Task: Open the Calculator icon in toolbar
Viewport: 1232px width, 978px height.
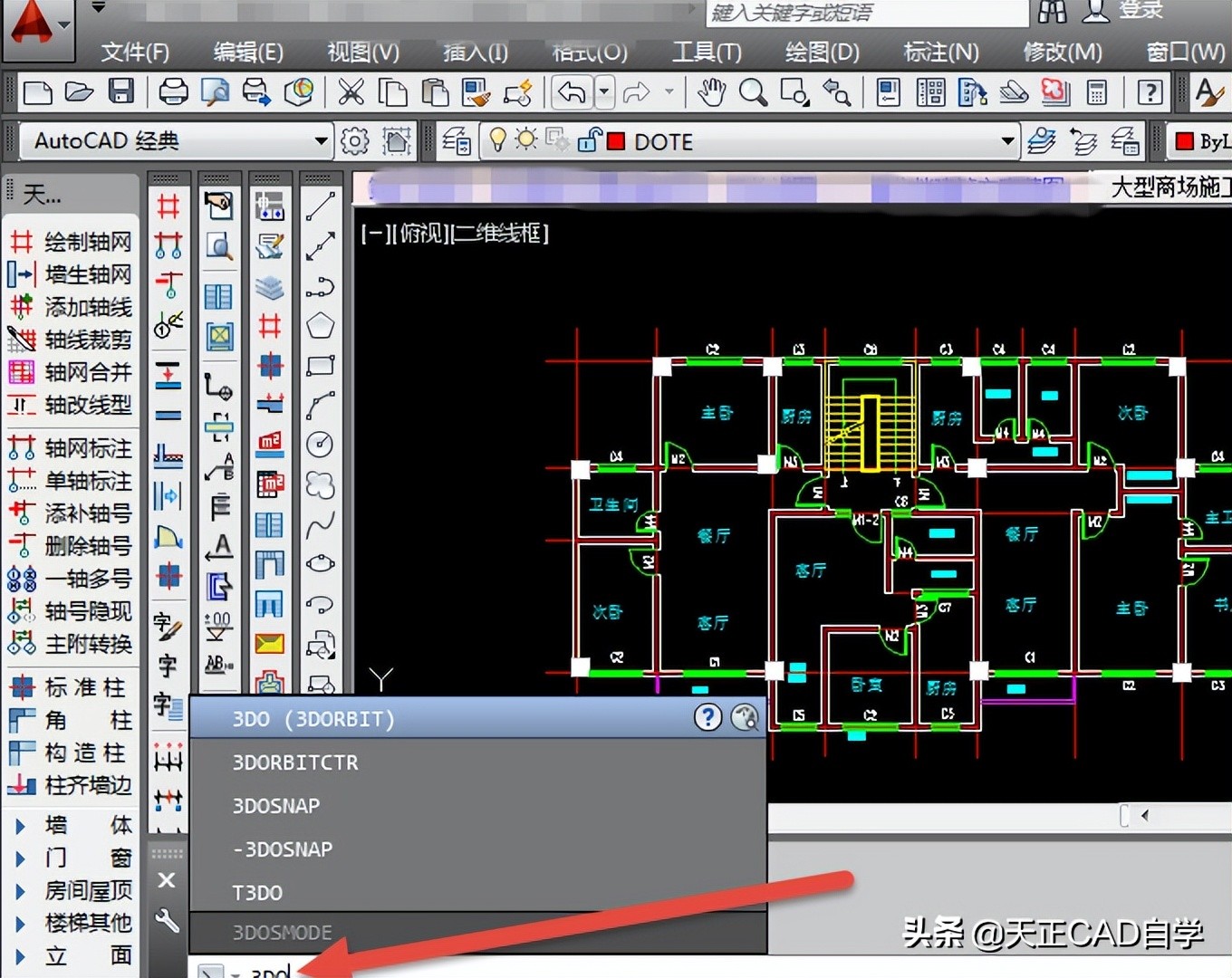Action: pos(1097,91)
